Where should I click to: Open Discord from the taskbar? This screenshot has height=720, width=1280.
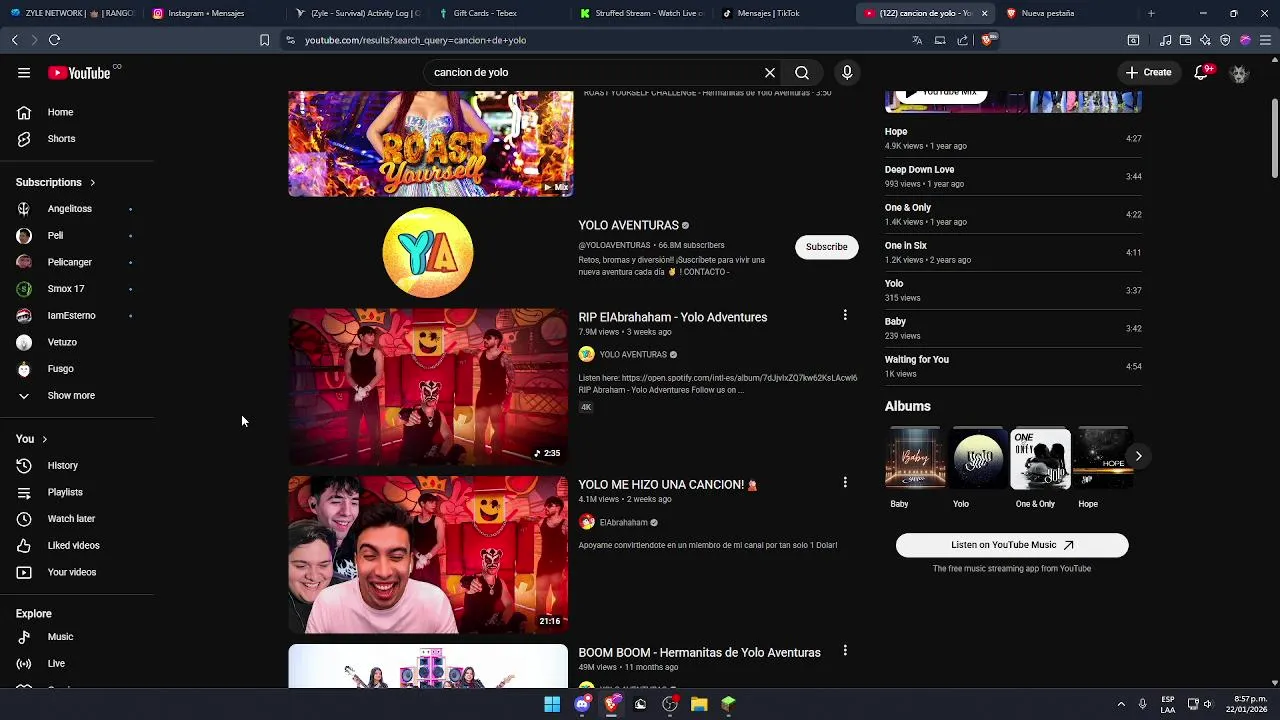coord(582,704)
